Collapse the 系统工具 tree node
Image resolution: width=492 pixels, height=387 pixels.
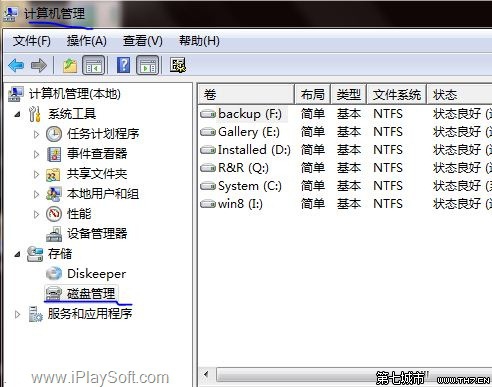[17, 115]
